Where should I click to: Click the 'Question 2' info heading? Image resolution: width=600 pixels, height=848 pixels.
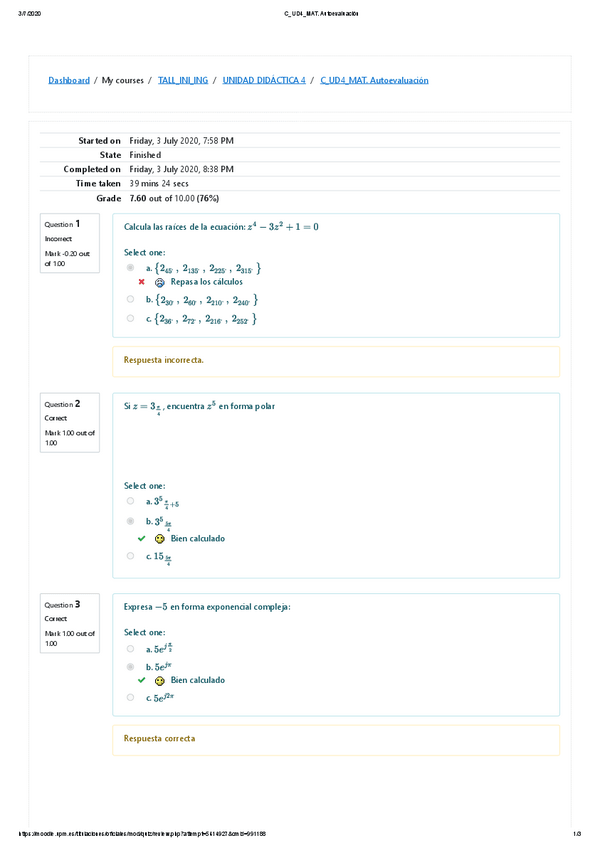(x=62, y=404)
